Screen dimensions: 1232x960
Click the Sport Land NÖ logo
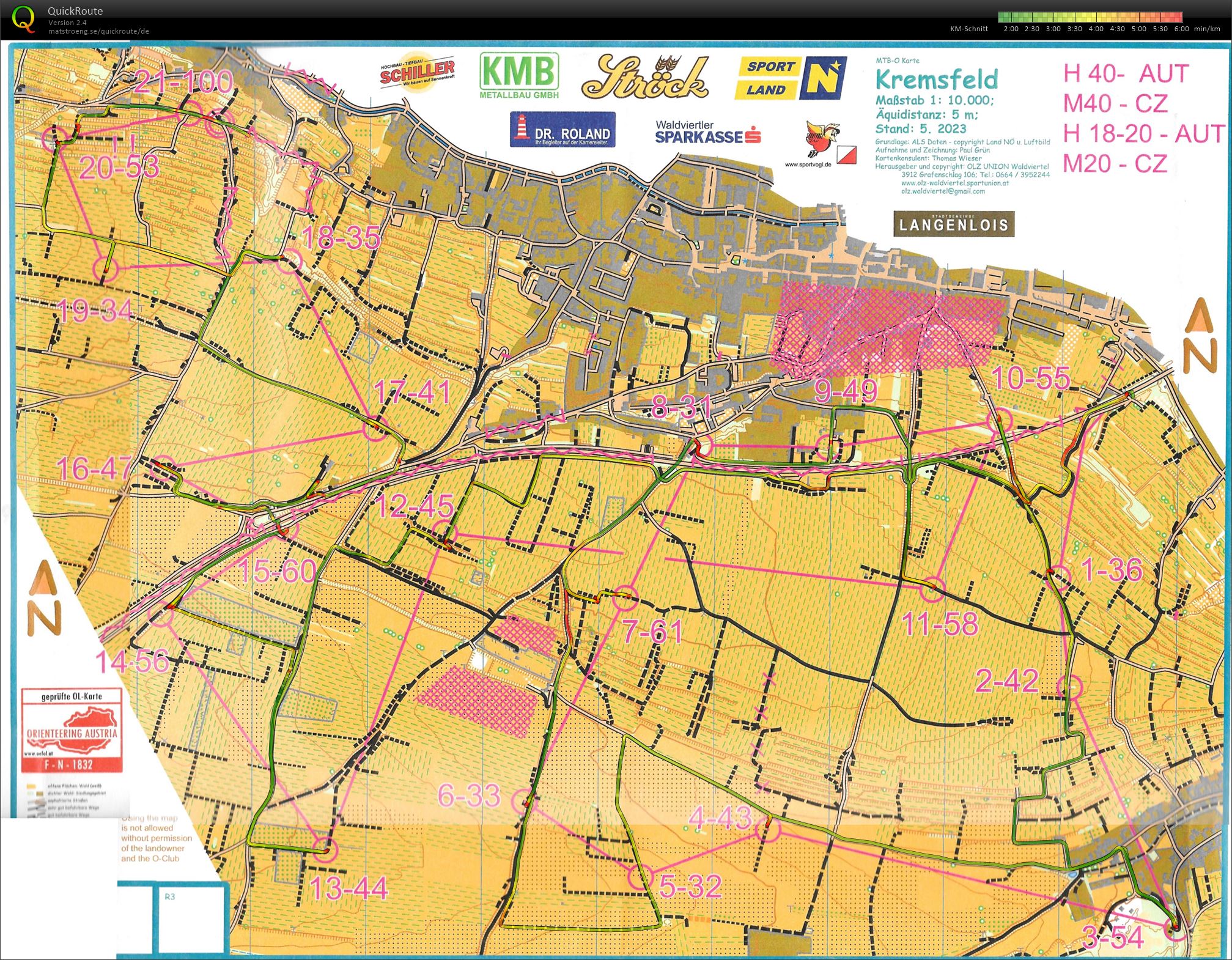coord(791,78)
